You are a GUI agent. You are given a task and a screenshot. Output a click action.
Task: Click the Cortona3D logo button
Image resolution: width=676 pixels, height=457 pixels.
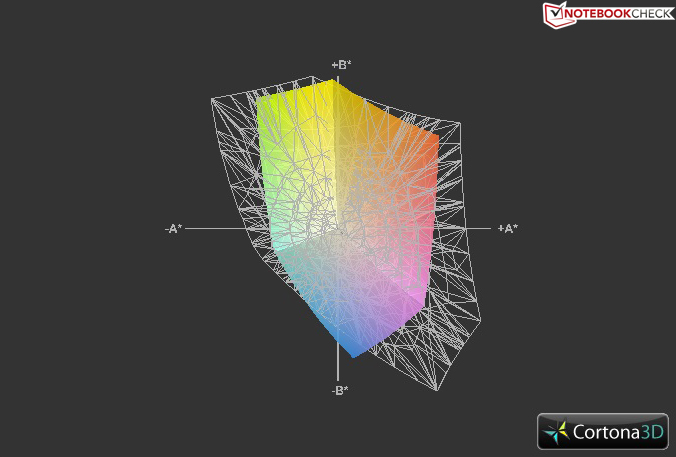coord(603,431)
